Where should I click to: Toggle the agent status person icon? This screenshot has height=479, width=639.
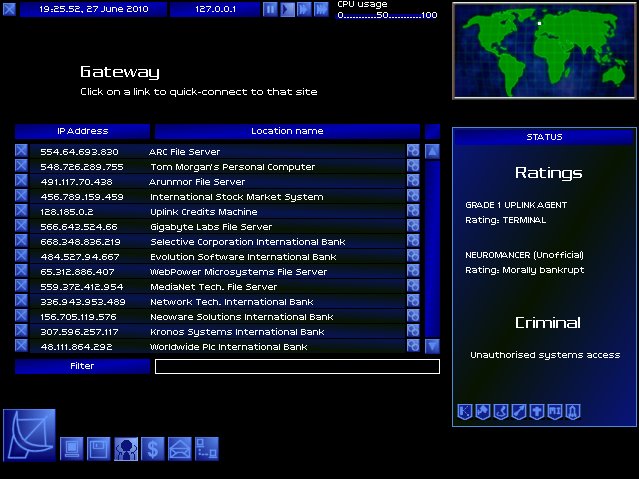[x=126, y=449]
